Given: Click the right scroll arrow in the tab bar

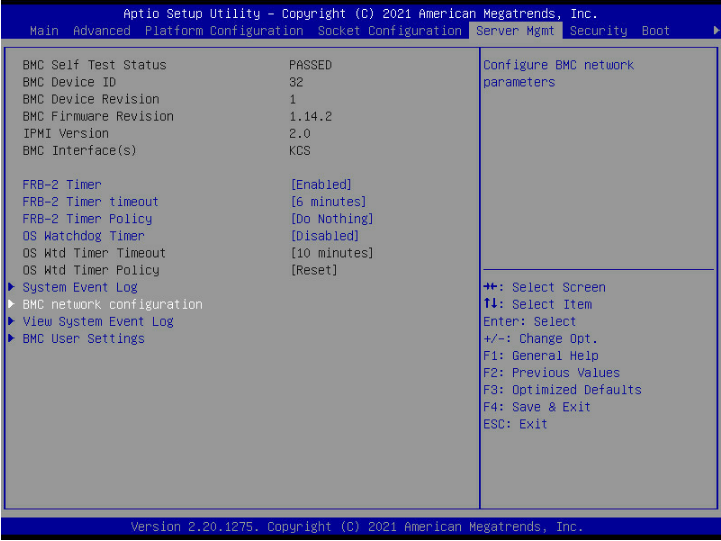Looking at the screenshot, I should (715, 31).
